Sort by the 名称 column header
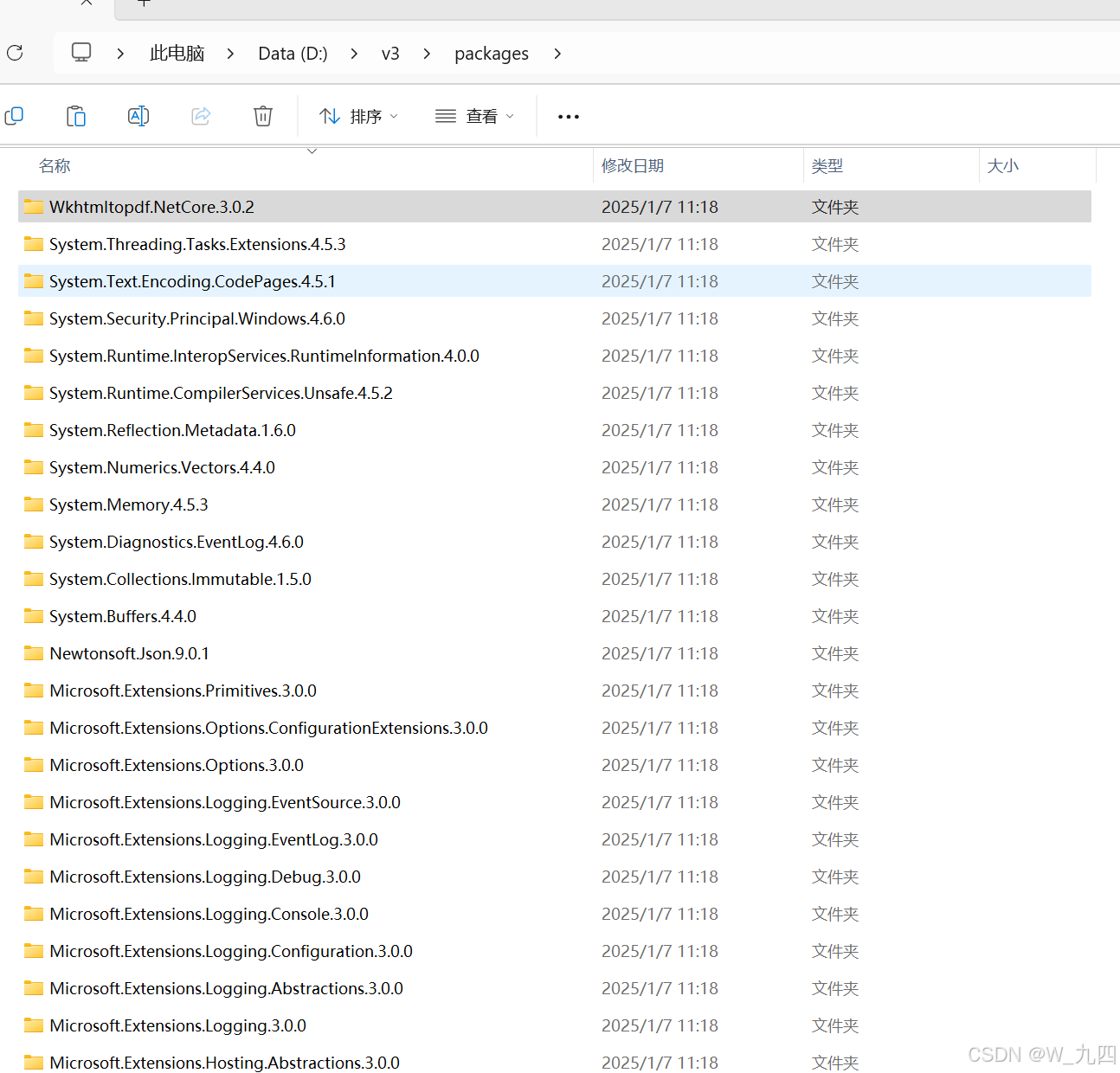Image resolution: width=1120 pixels, height=1073 pixels. [55, 165]
